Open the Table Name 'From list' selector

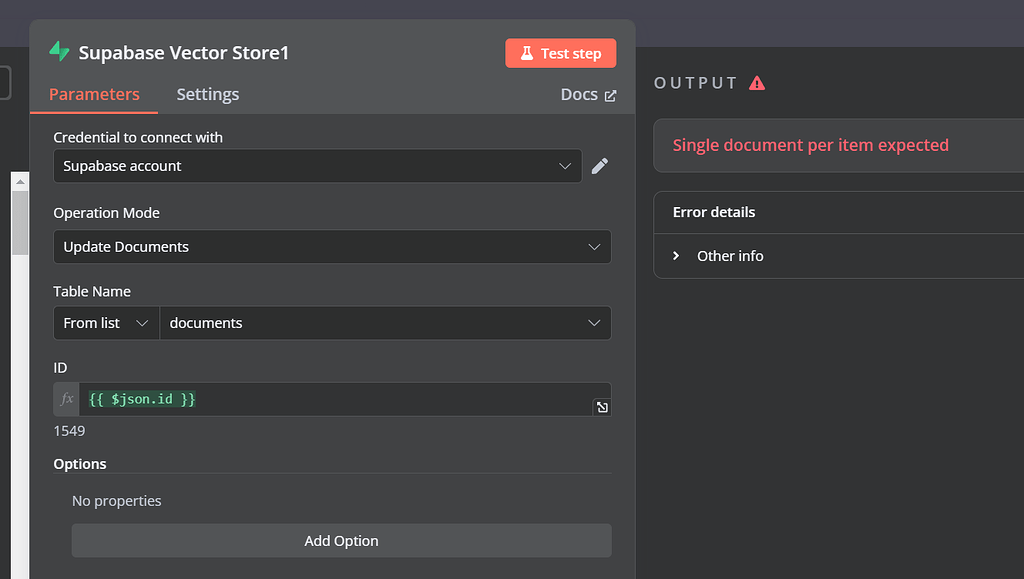coord(105,323)
